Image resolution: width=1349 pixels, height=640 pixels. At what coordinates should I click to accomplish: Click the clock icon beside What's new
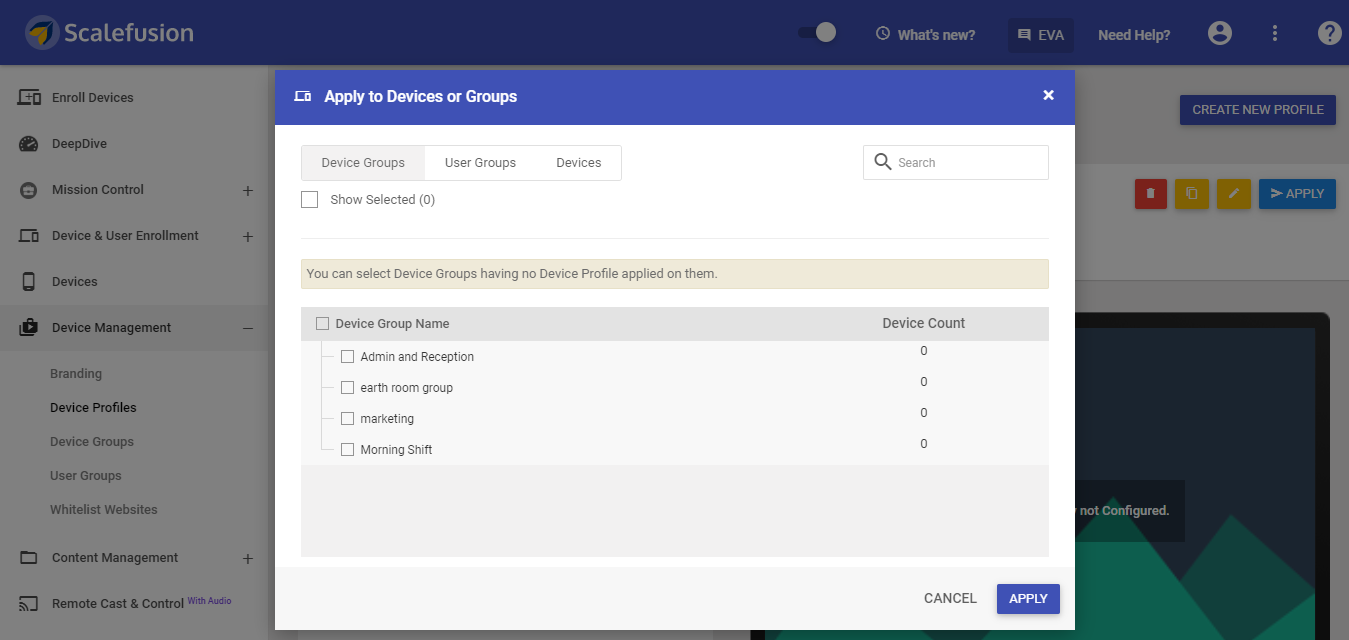point(883,34)
